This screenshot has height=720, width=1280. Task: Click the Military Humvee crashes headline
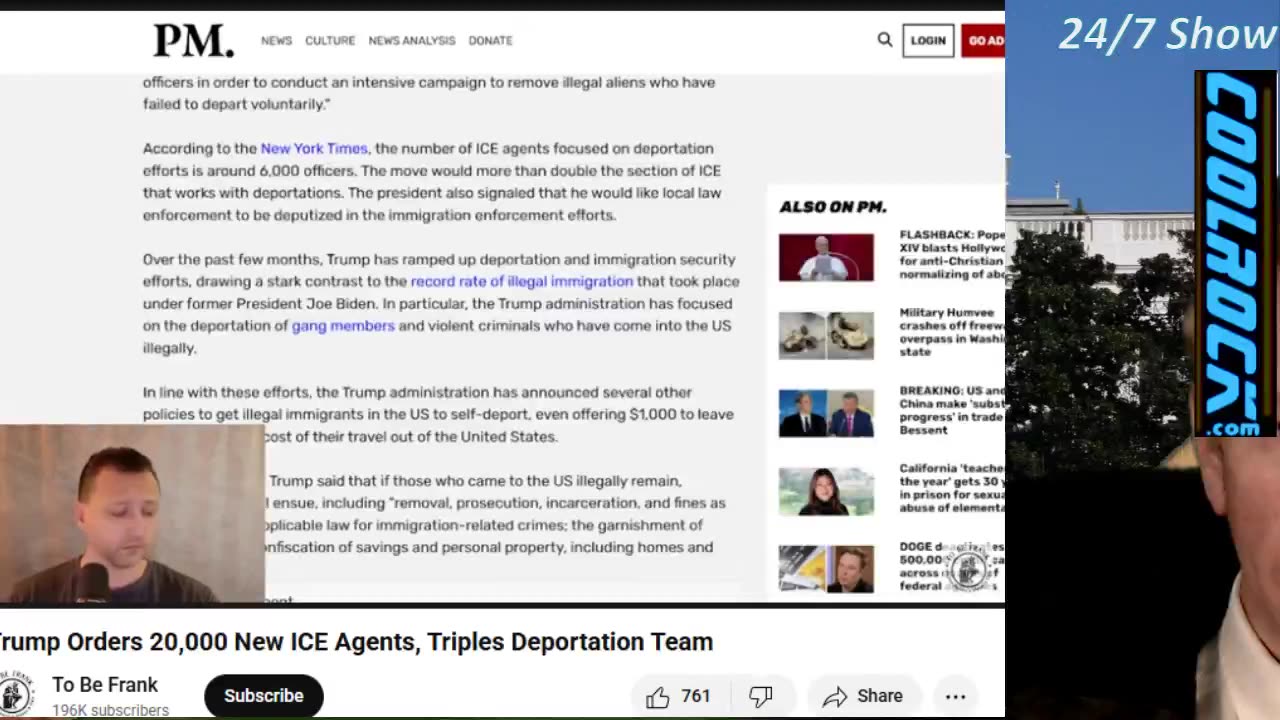point(952,332)
